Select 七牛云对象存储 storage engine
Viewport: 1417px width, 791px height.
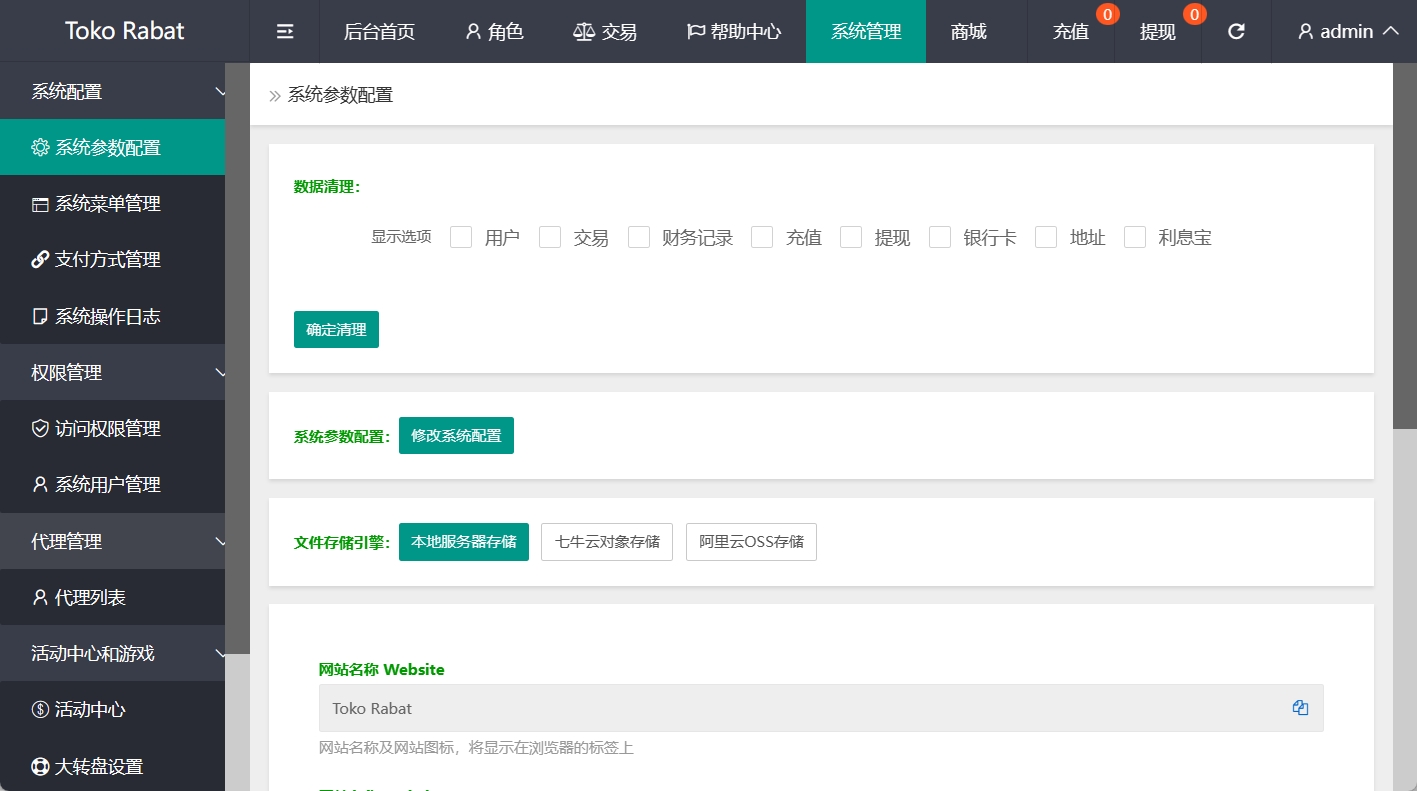(607, 542)
